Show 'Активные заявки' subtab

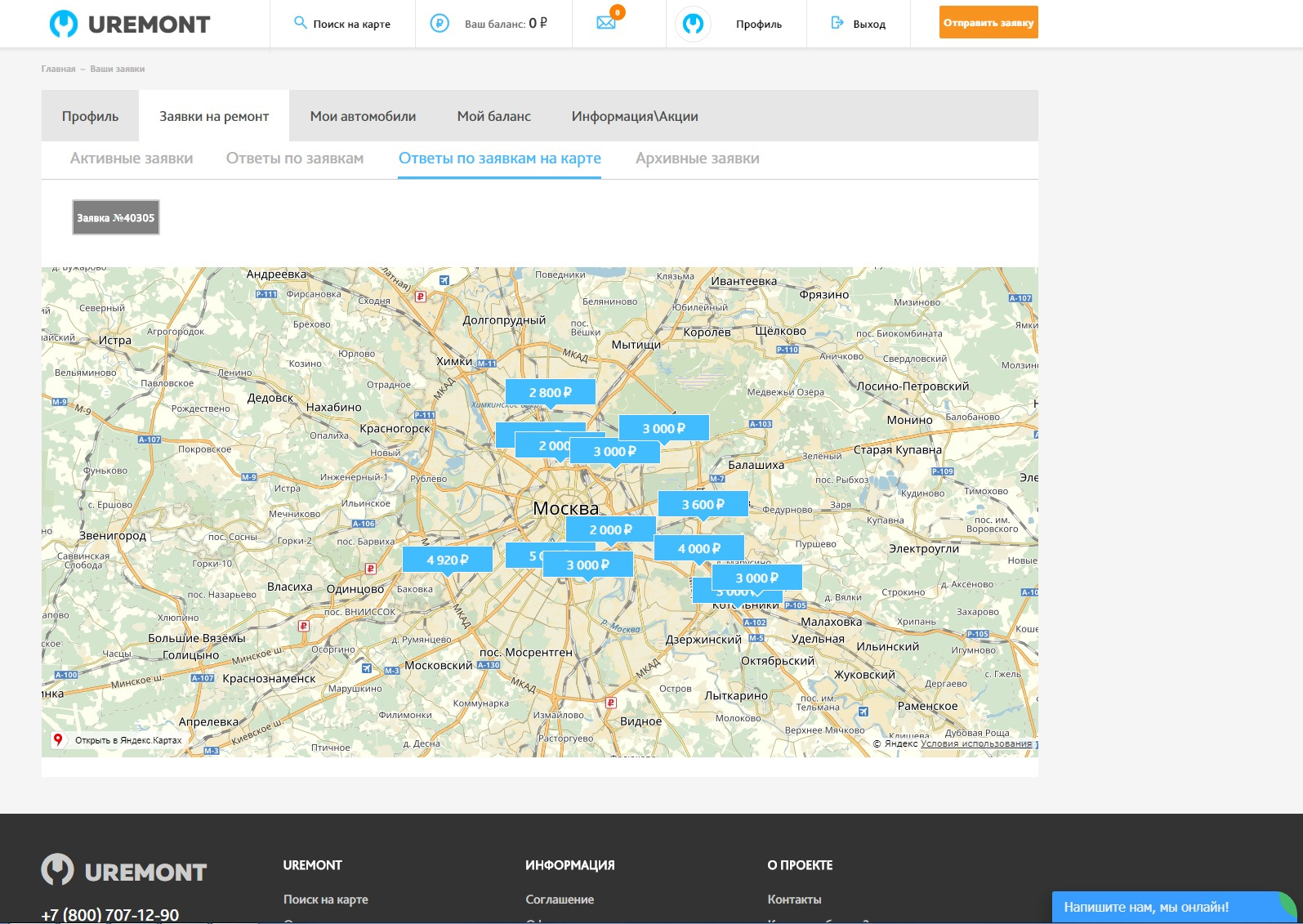pos(132,158)
